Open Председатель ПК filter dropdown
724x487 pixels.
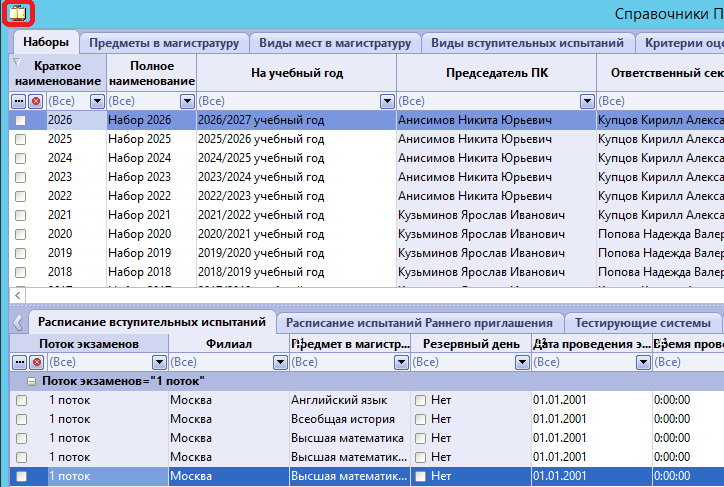pyautogui.click(x=587, y=101)
